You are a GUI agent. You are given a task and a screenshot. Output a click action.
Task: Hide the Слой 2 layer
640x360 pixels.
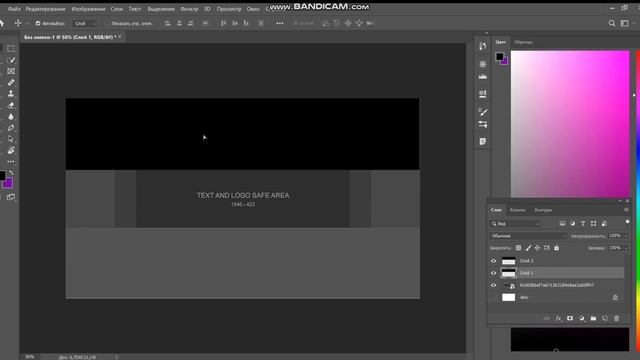tap(493, 261)
